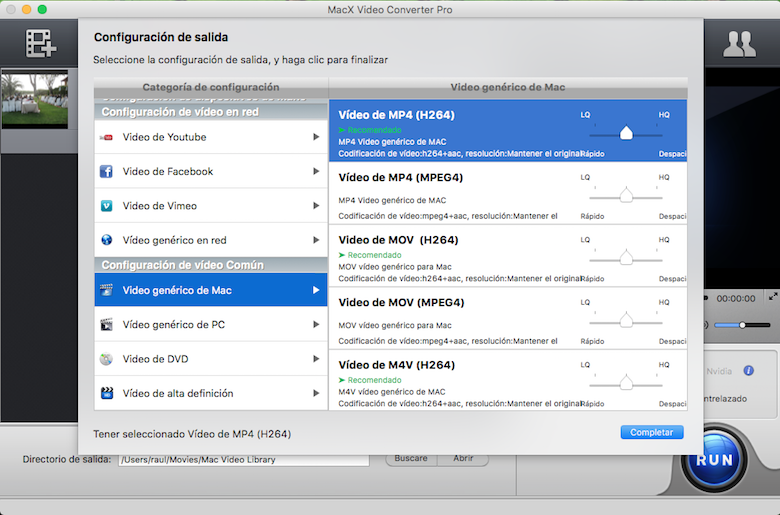Click the globe icon for generic web video
Image resolution: width=780 pixels, height=515 pixels.
[106, 240]
